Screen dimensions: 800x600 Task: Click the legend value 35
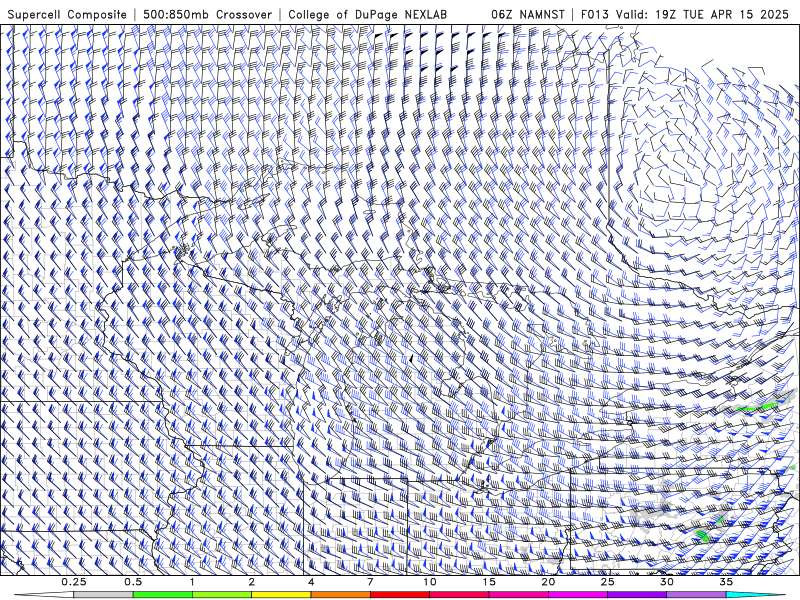click(726, 582)
